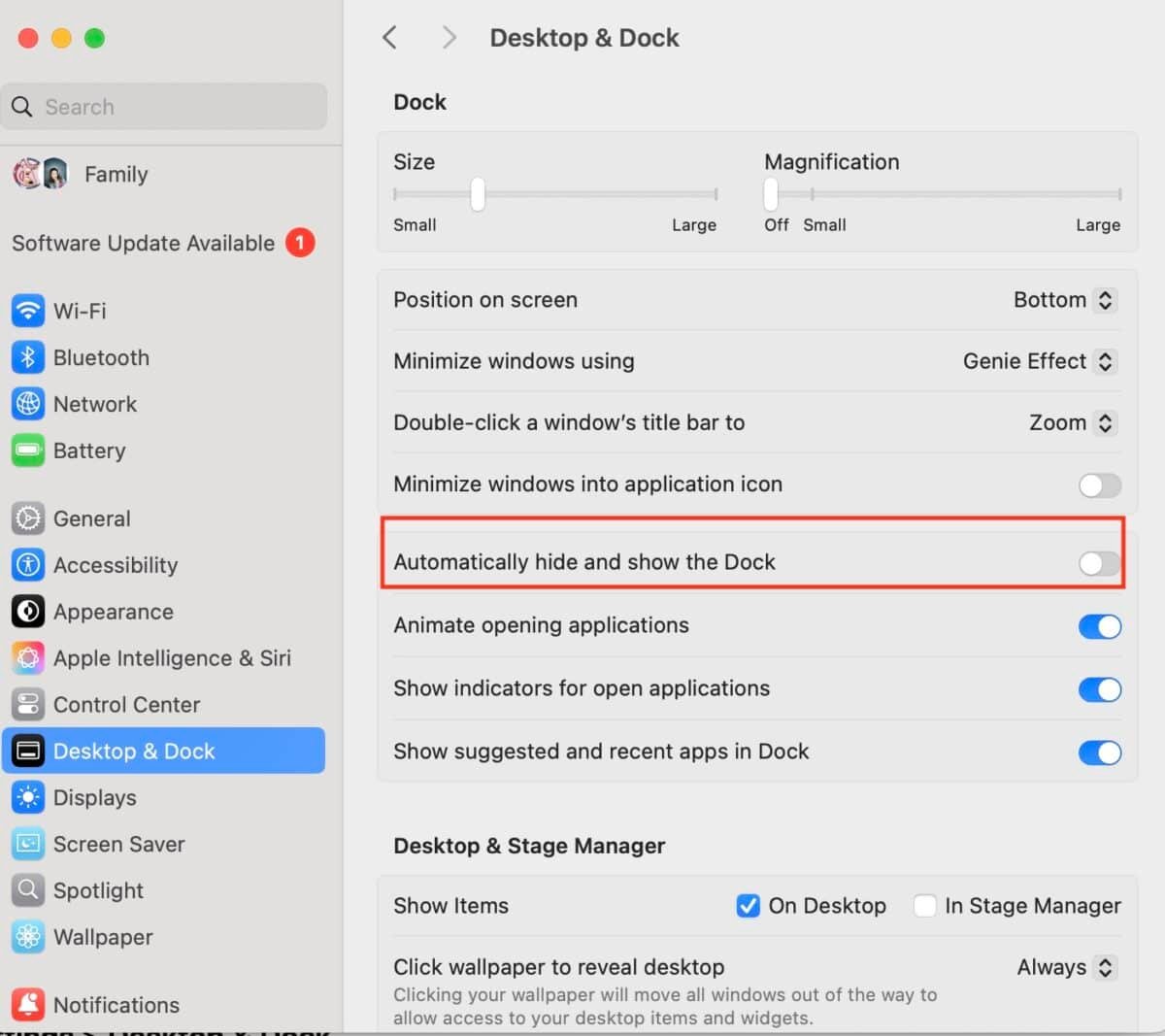The height and width of the screenshot is (1036, 1165).
Task: Select Appearance label in the sidebar
Action: coord(114,612)
